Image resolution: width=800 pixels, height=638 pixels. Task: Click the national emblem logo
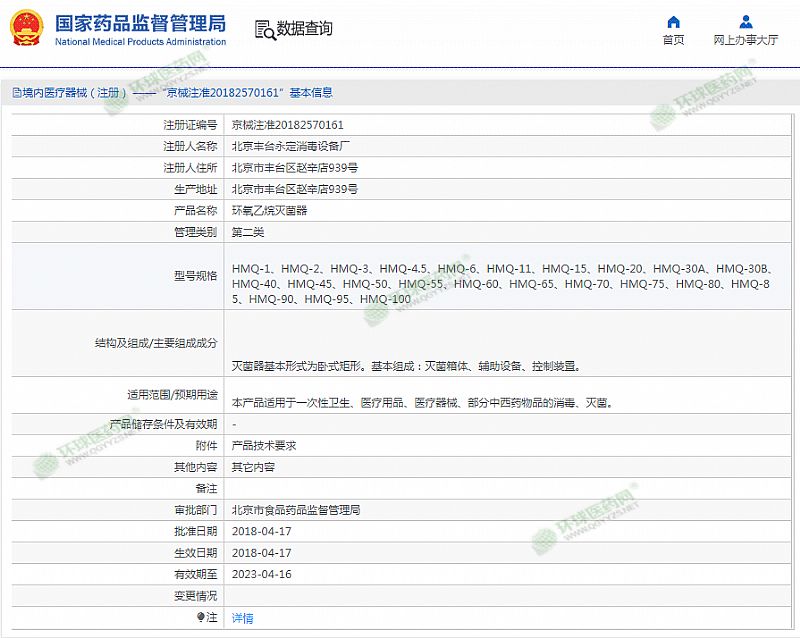click(27, 28)
